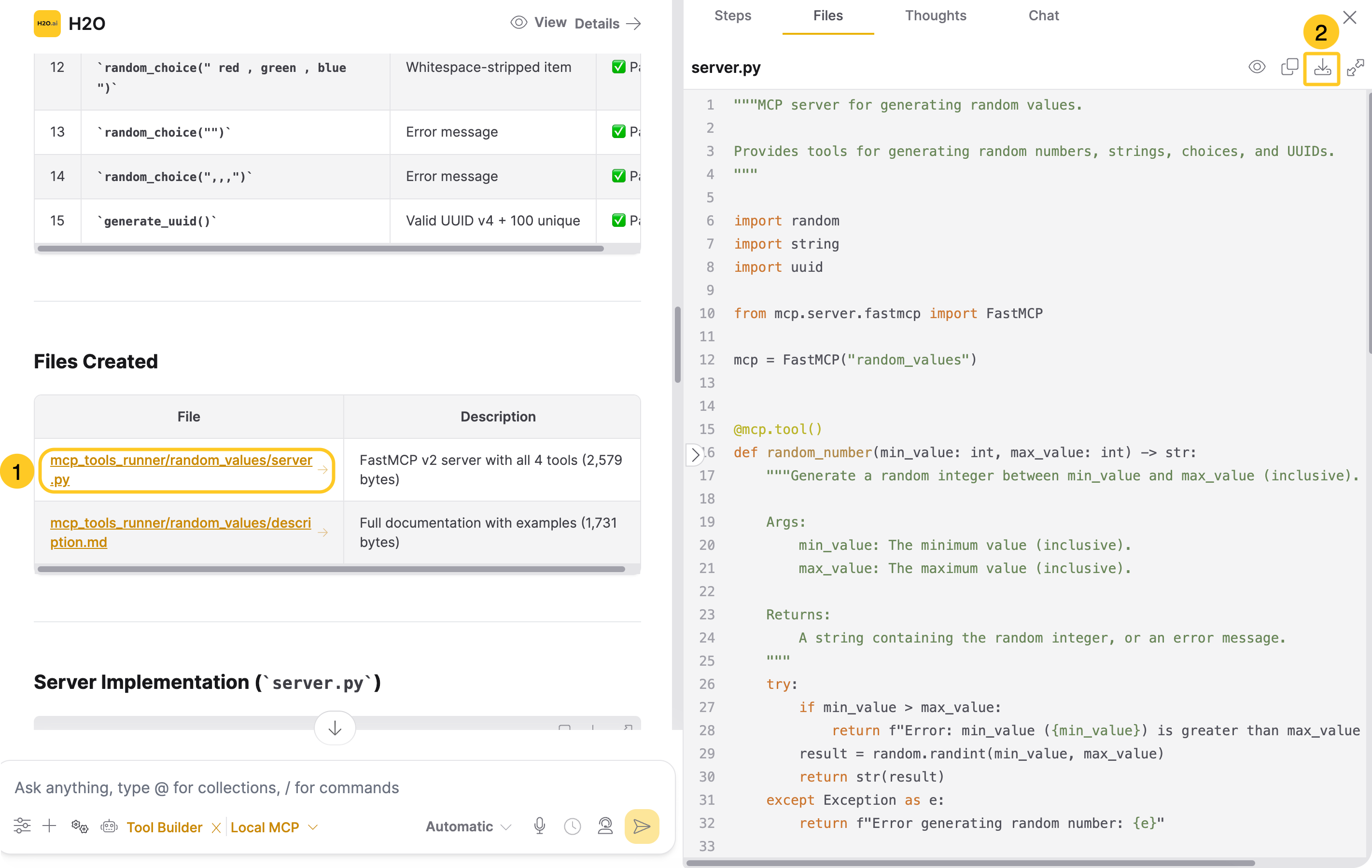Click the test results table horizontal scrollbar
Screen dimensions: 1372x868
click(320, 249)
